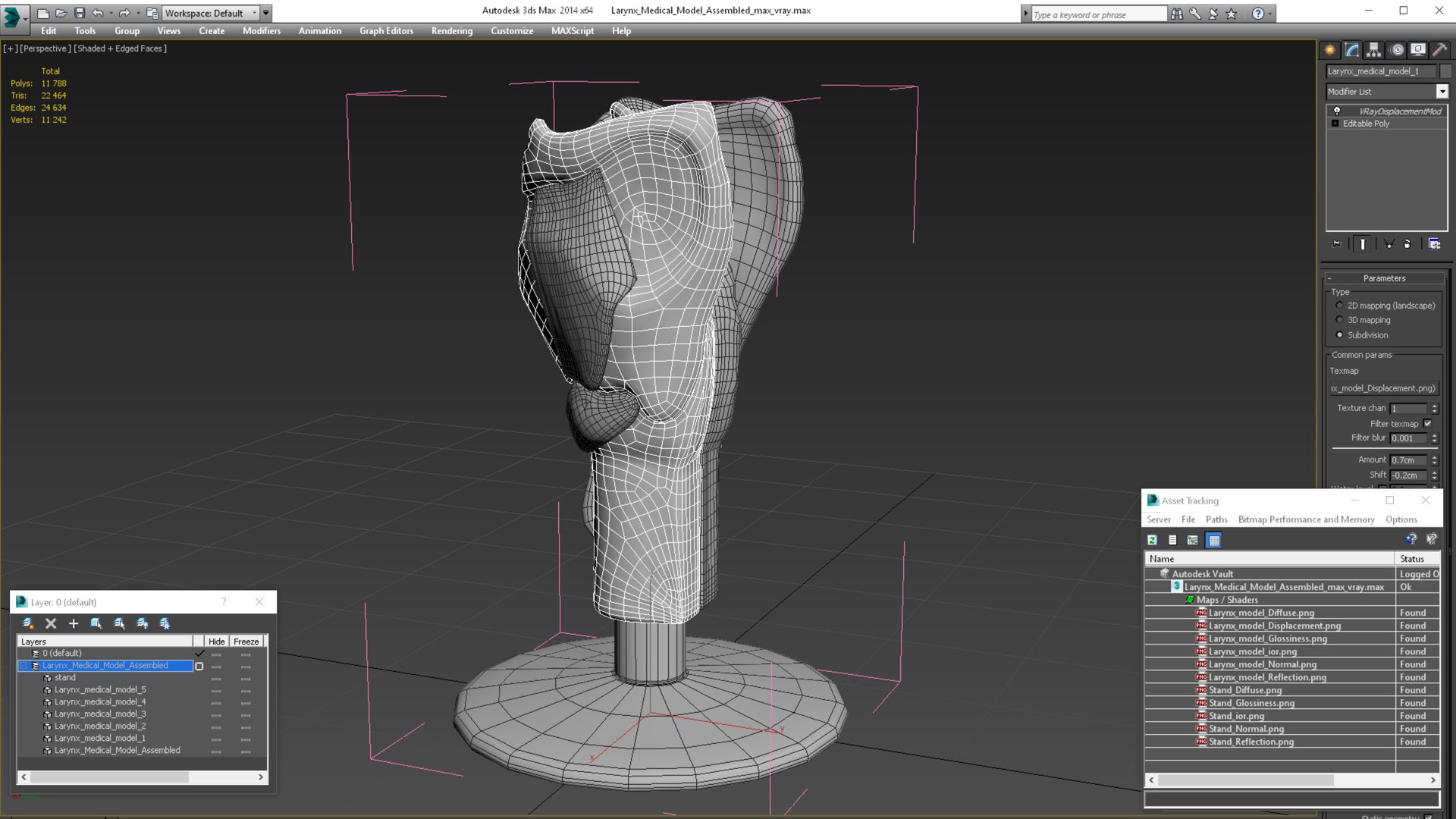Open Asset Tracking Paths menu
This screenshot has height=819, width=1456.
point(1216,519)
